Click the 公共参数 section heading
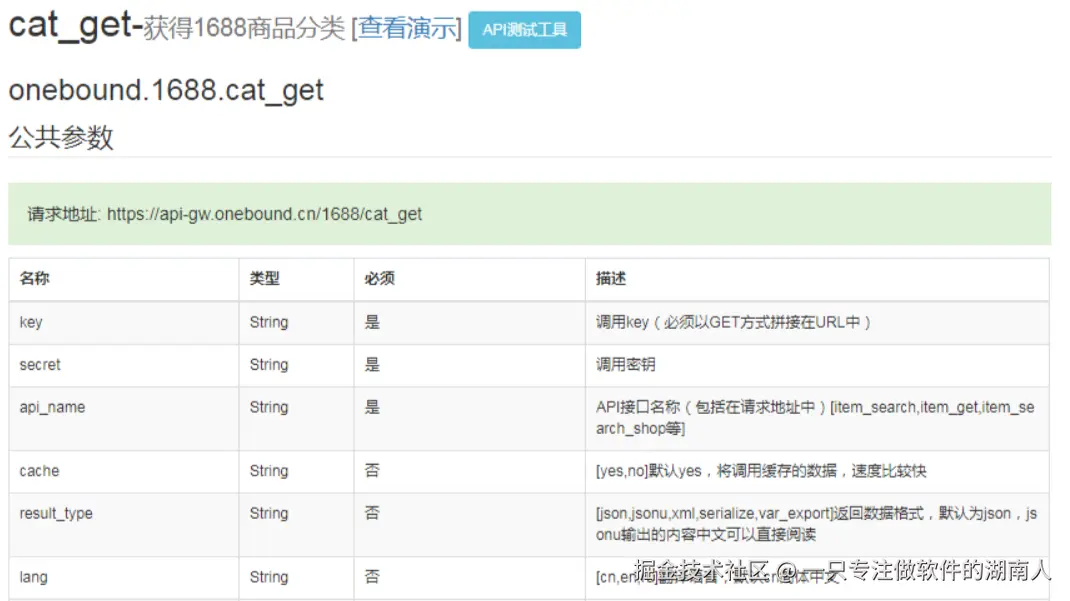 [x=61, y=137]
